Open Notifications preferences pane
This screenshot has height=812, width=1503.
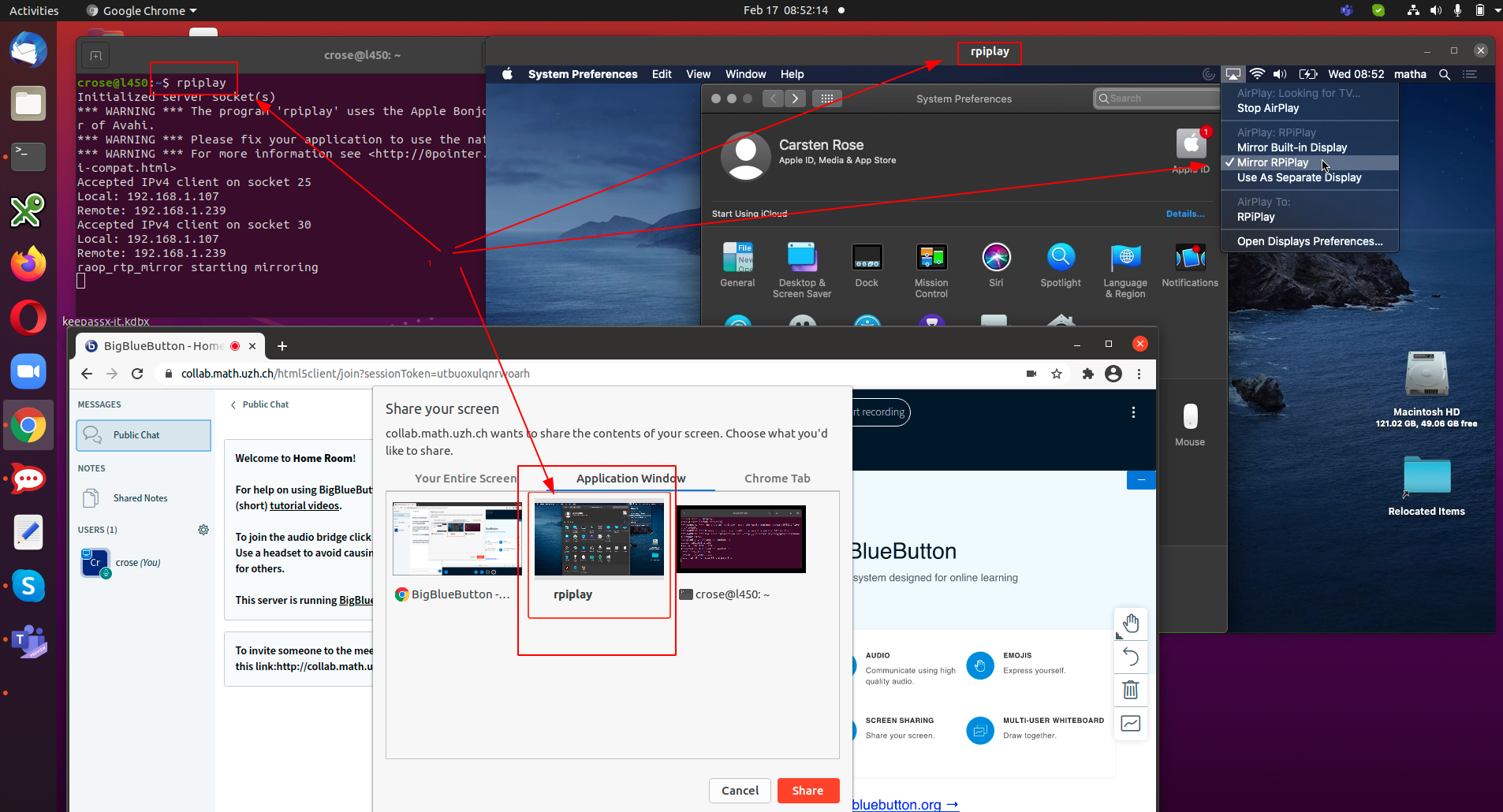[1190, 266]
